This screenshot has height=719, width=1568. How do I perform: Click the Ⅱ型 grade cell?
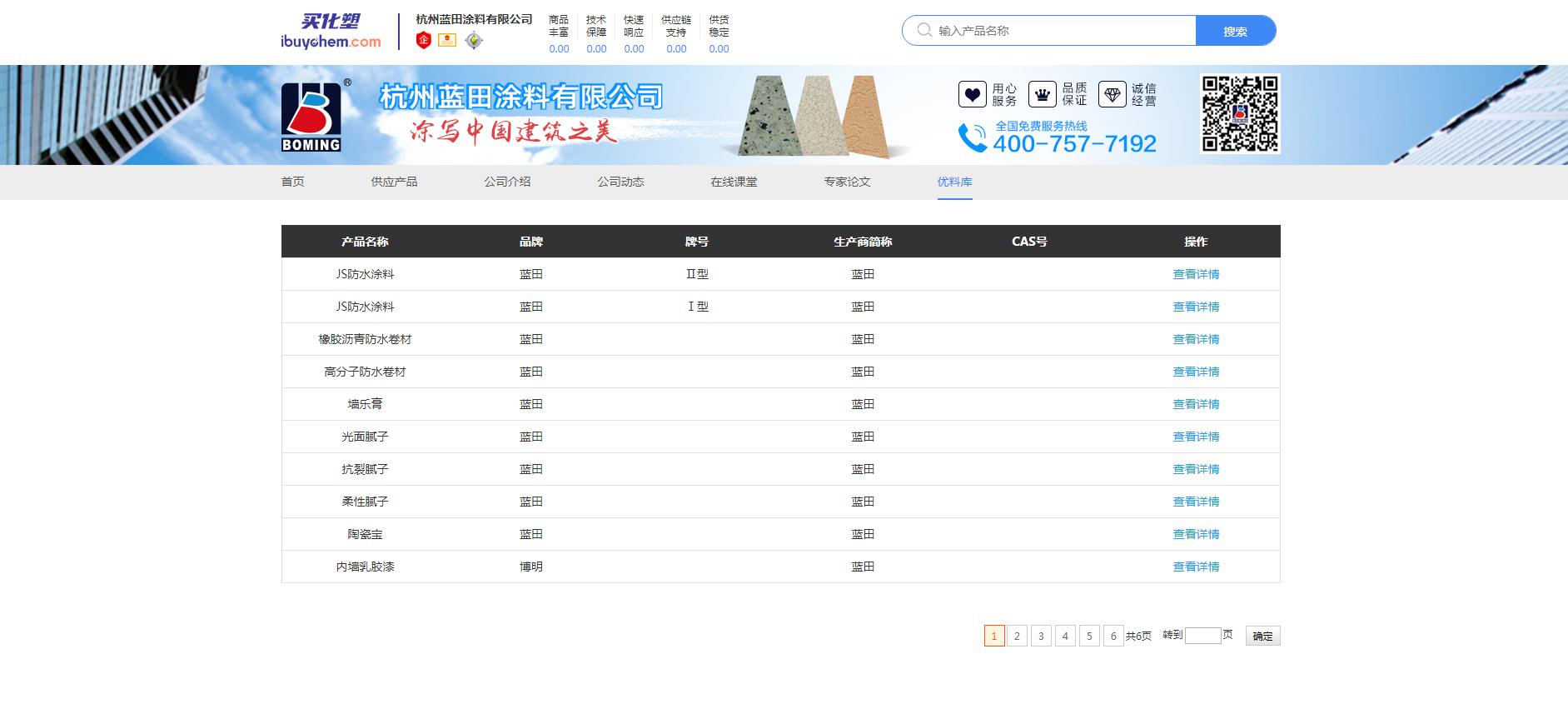pyautogui.click(x=697, y=274)
